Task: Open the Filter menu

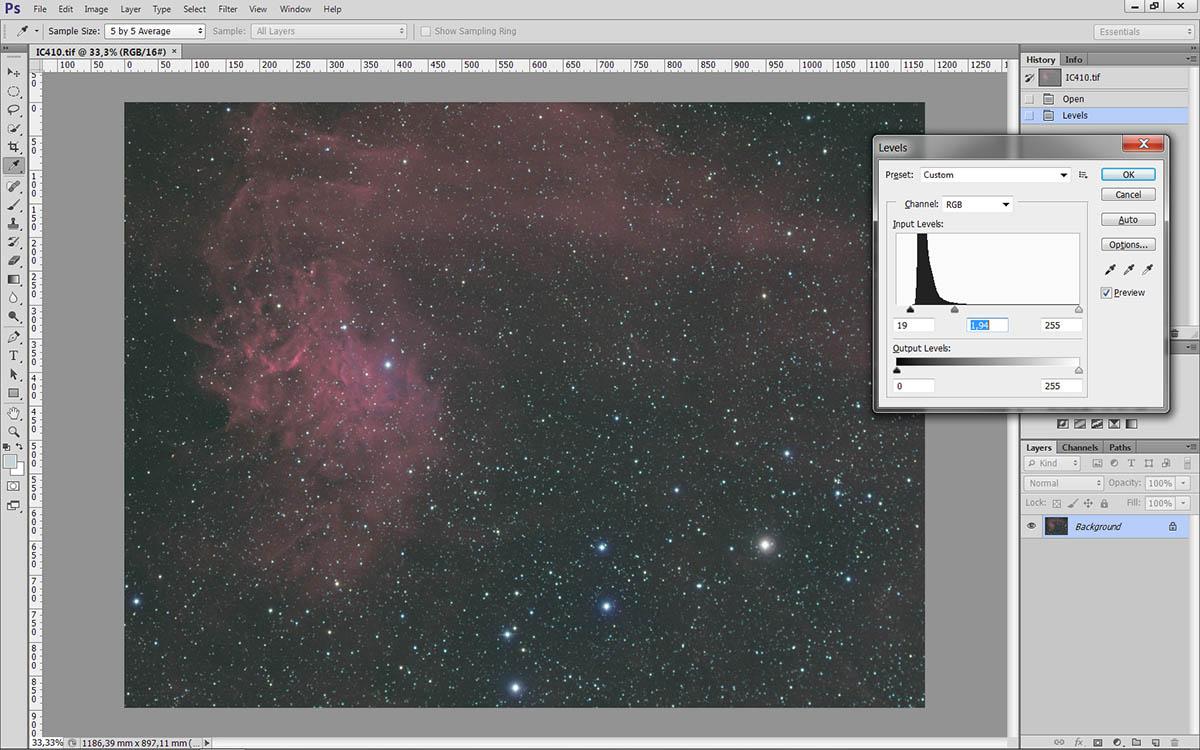Action: pyautogui.click(x=227, y=9)
